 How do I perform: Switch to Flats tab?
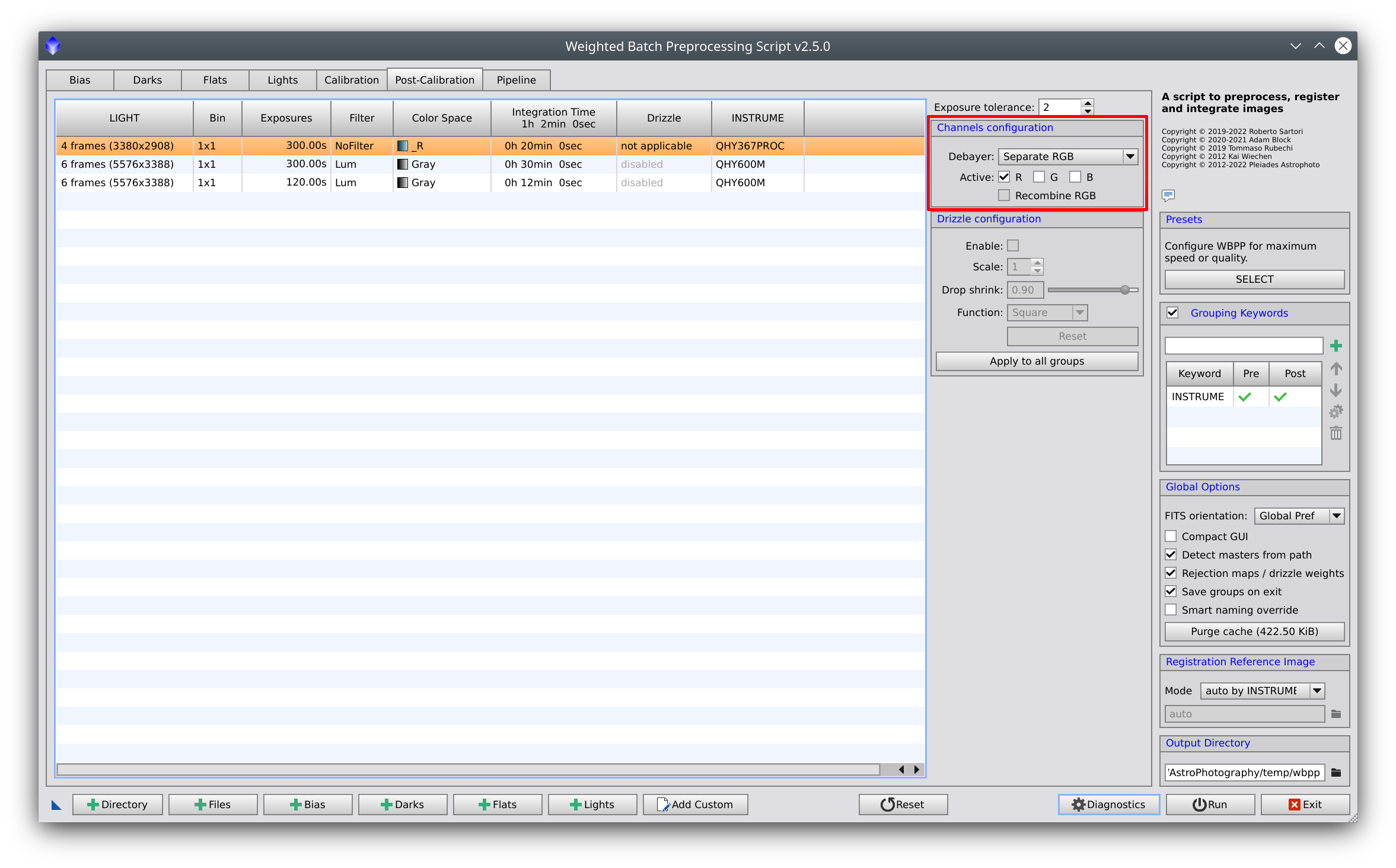click(215, 80)
